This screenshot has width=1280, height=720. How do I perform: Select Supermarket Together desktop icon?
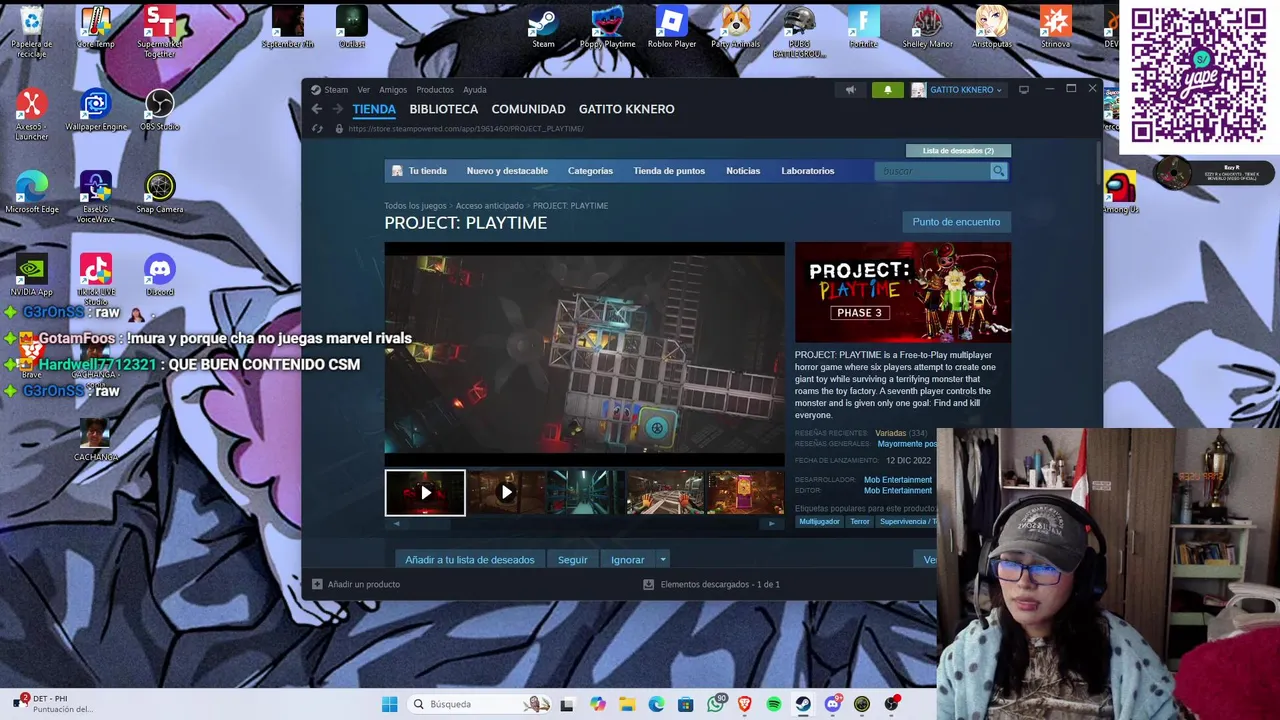[x=160, y=31]
